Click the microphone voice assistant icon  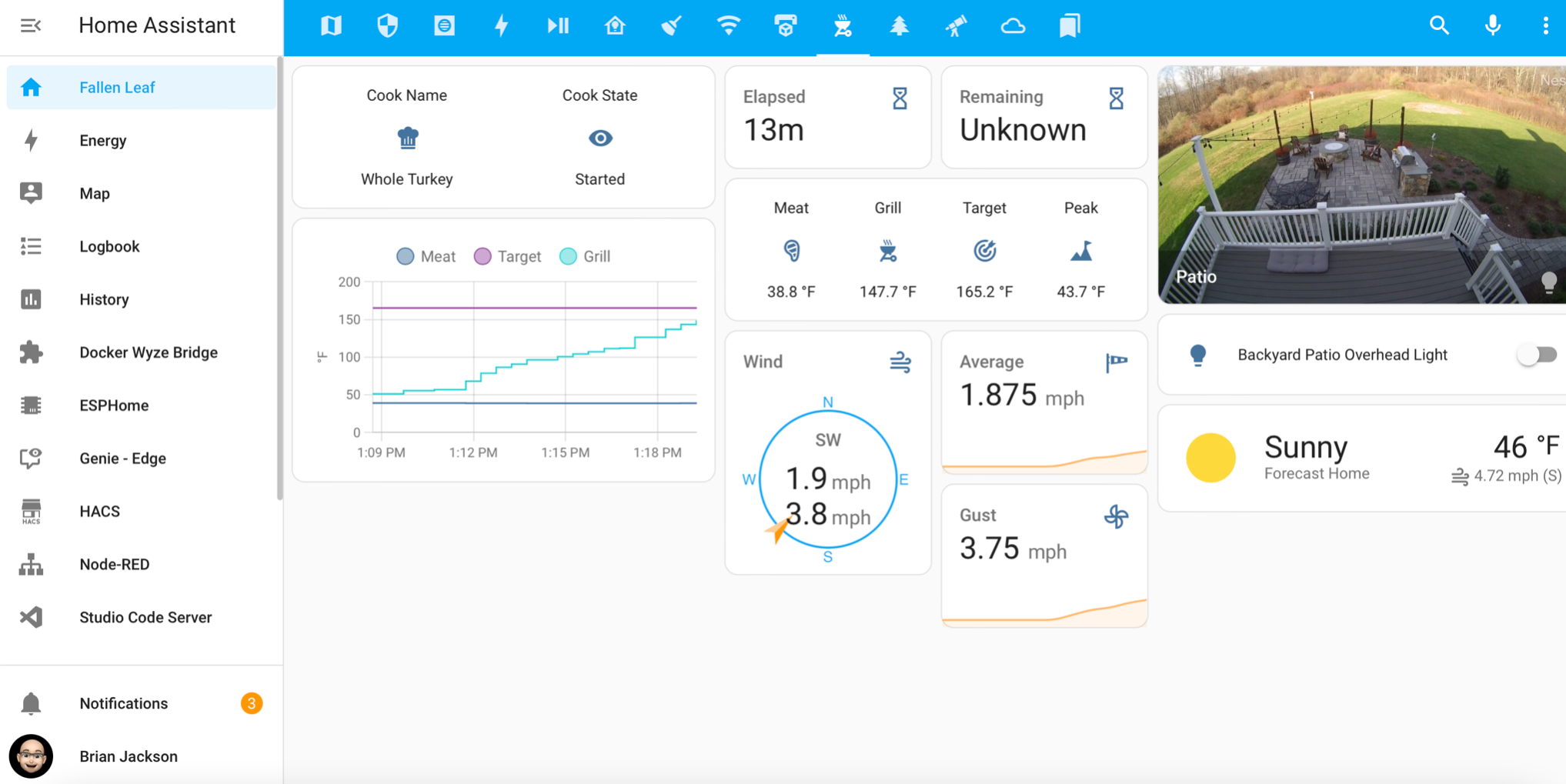(1492, 25)
